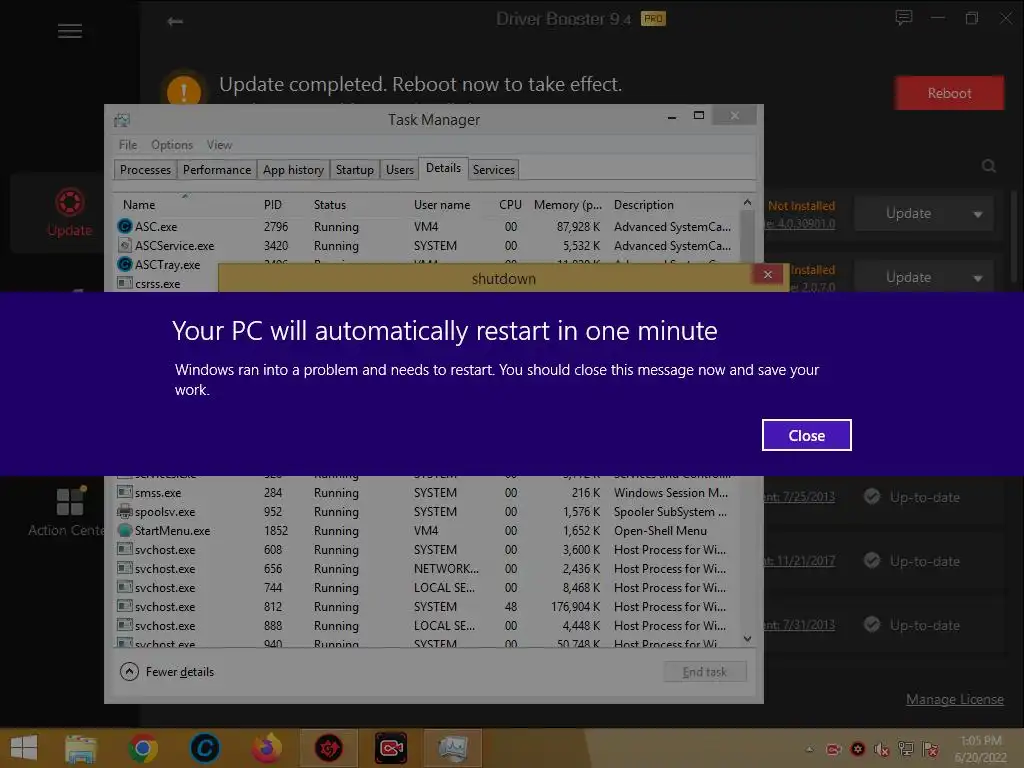
Task: Launch Google Chrome from taskbar
Action: pyautogui.click(x=143, y=748)
